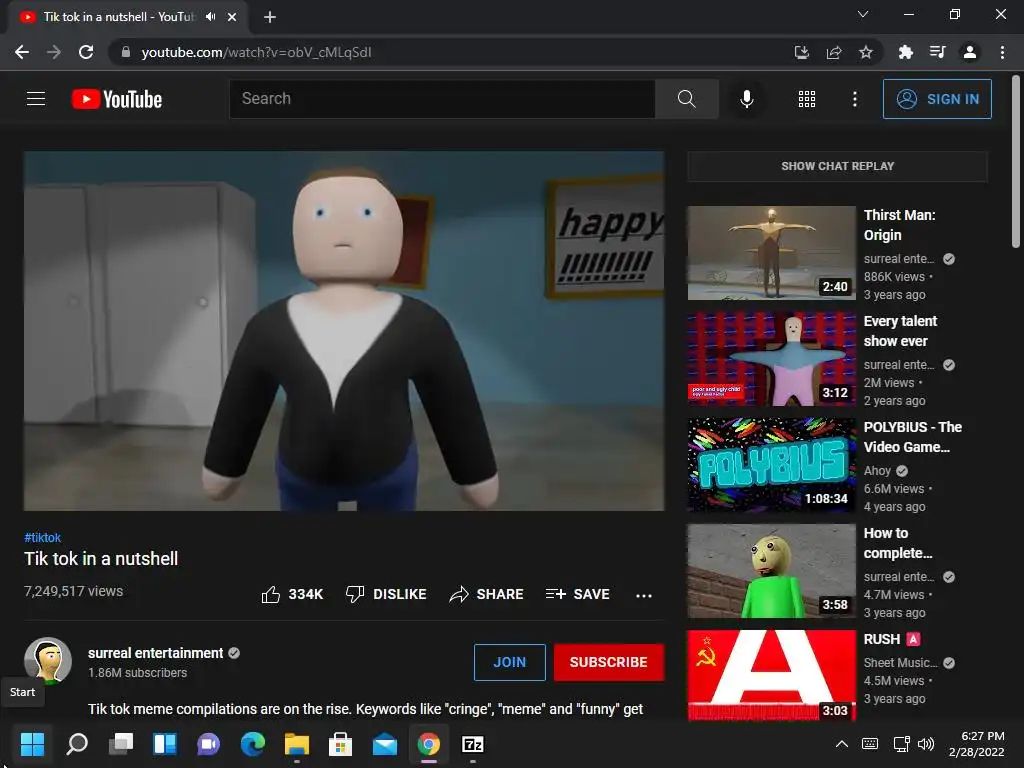The height and width of the screenshot is (768, 1024).
Task: Mute tab via speaker icon
Action: (210, 17)
